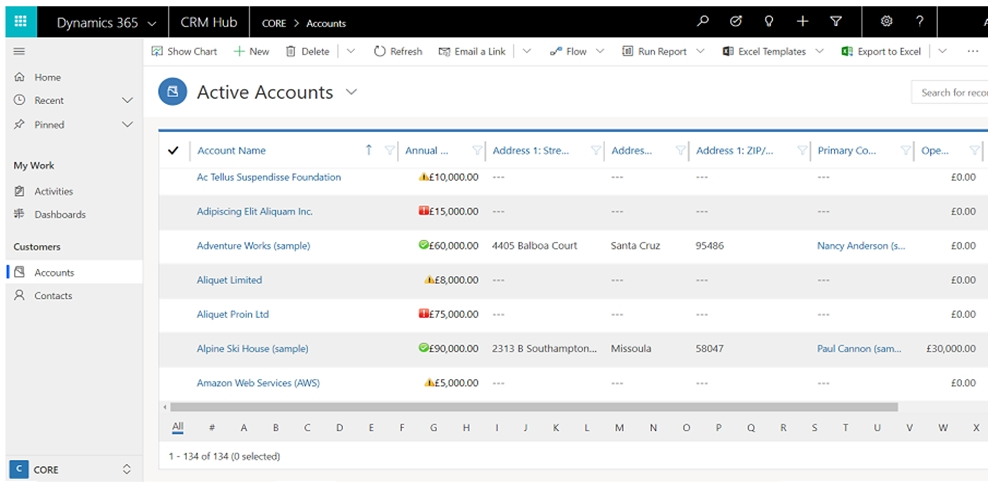The width and height of the screenshot is (988, 482).
Task: Click Export to Excel command
Action: 882,52
